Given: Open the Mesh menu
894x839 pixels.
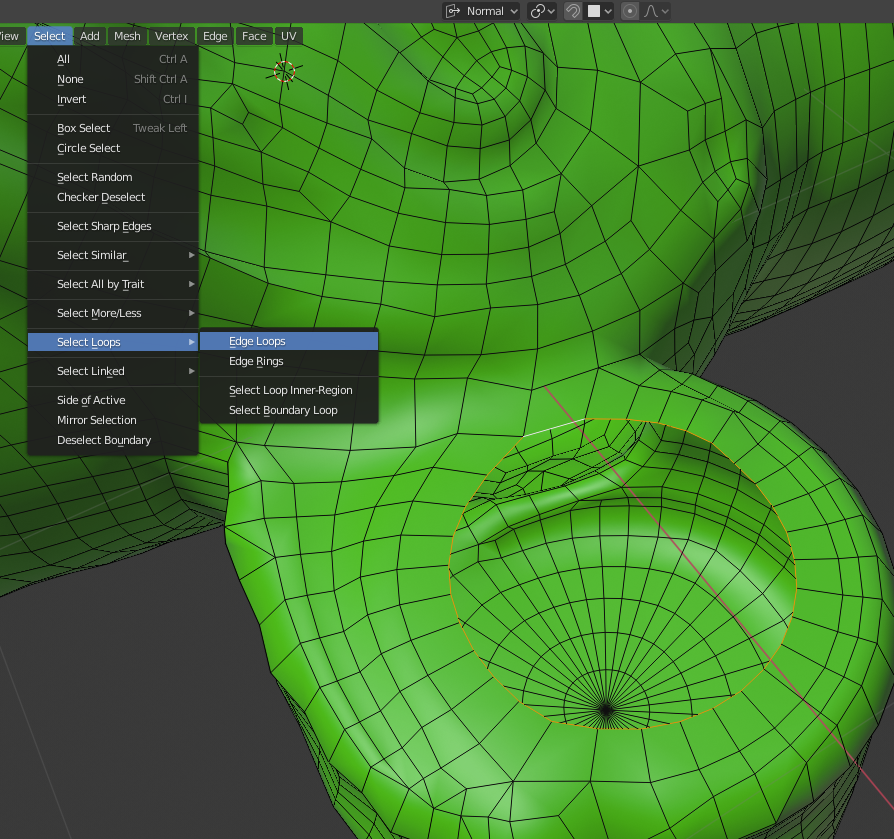Looking at the screenshot, I should pos(127,36).
